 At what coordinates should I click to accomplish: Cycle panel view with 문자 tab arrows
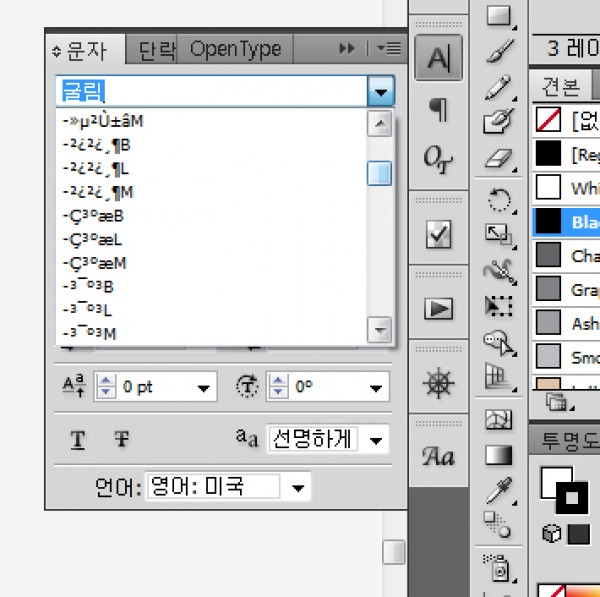(56, 51)
